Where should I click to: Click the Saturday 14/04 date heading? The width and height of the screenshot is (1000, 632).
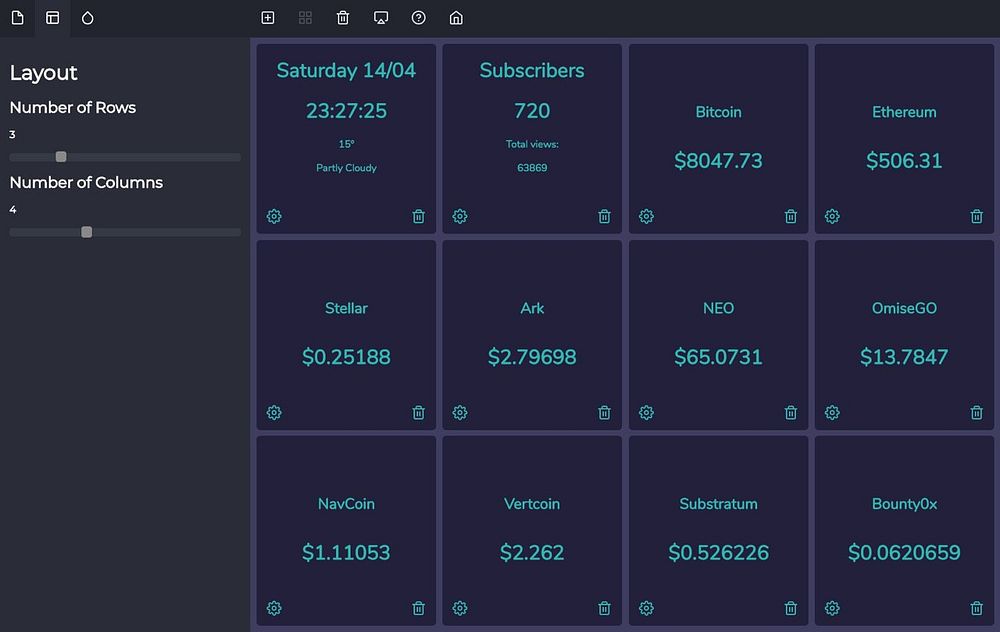click(x=346, y=70)
